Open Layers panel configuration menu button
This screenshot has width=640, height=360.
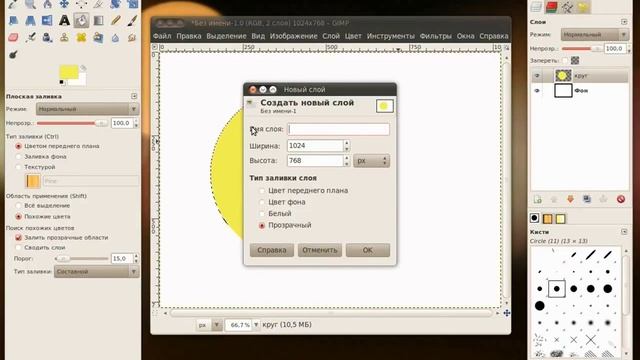pos(624,22)
